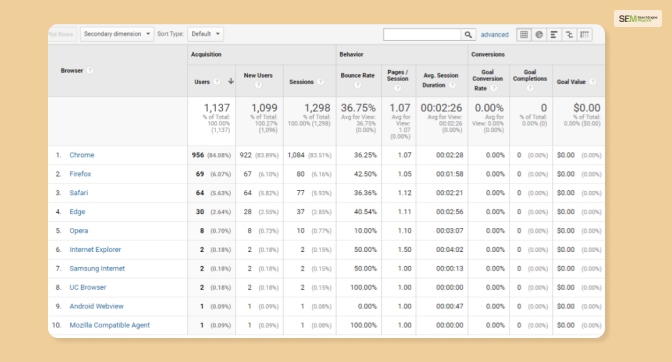
Task: Select Safari's pages per session 1.12
Action: tap(404, 193)
